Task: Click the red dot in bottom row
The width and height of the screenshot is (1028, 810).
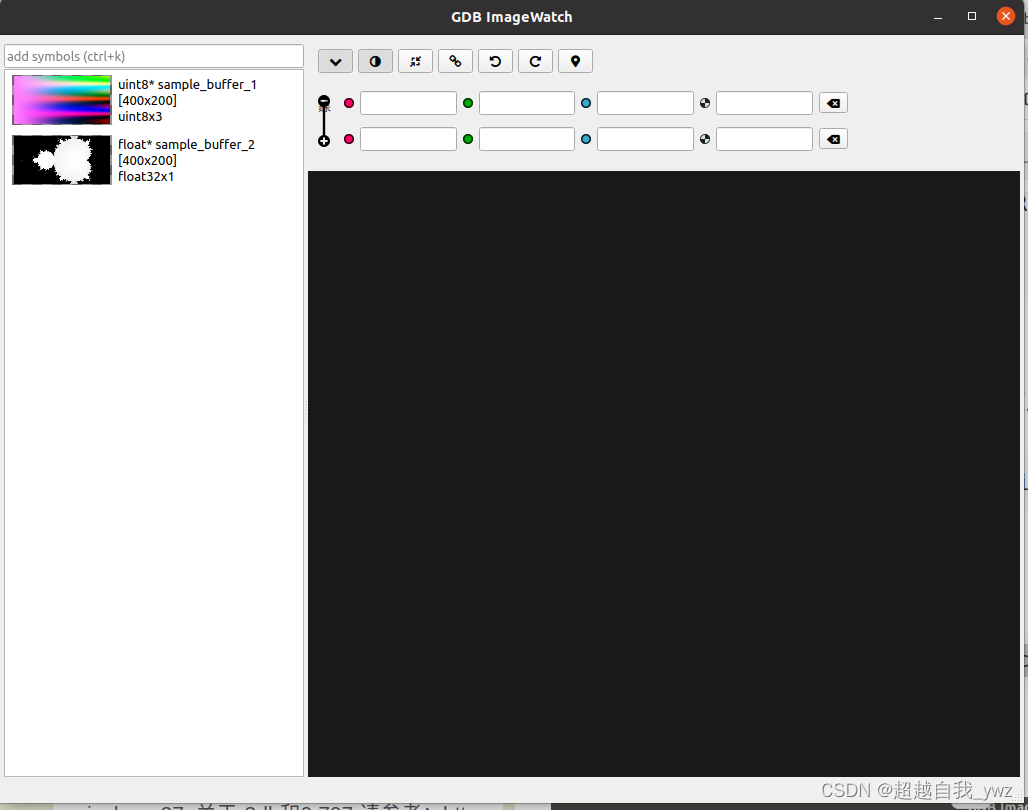Action: [349, 139]
